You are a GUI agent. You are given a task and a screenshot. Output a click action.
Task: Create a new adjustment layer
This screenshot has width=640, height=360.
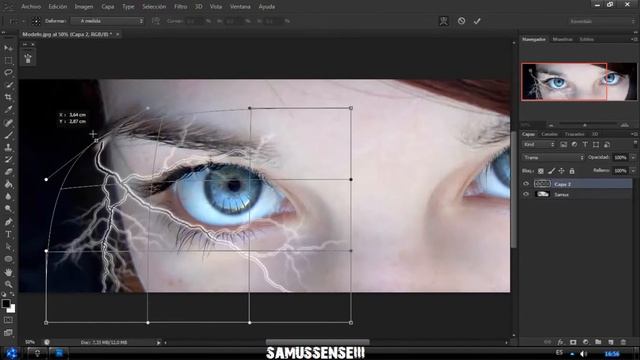pyautogui.click(x=586, y=342)
